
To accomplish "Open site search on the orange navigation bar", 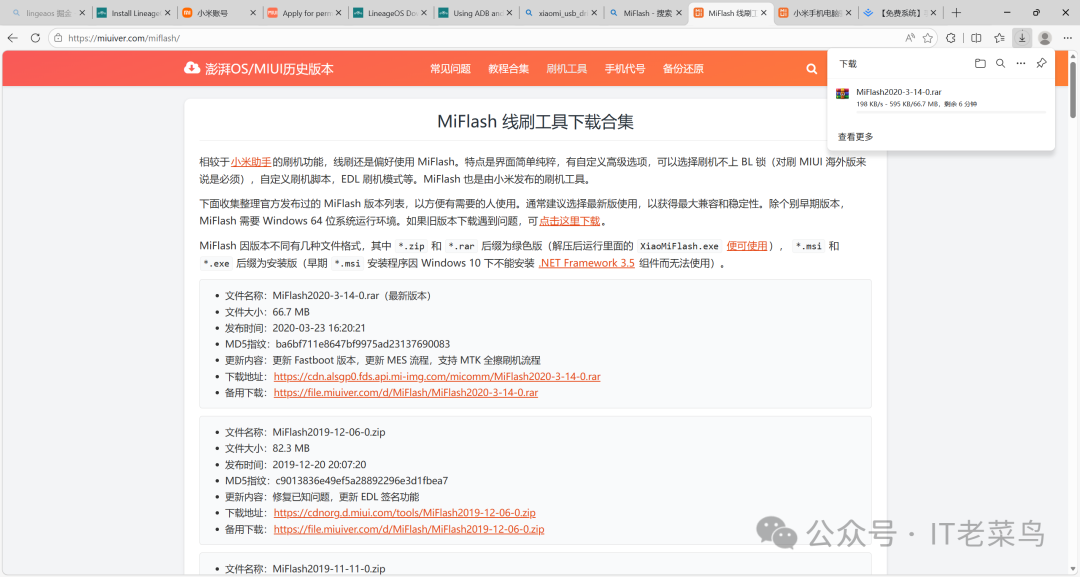I will pos(811,68).
